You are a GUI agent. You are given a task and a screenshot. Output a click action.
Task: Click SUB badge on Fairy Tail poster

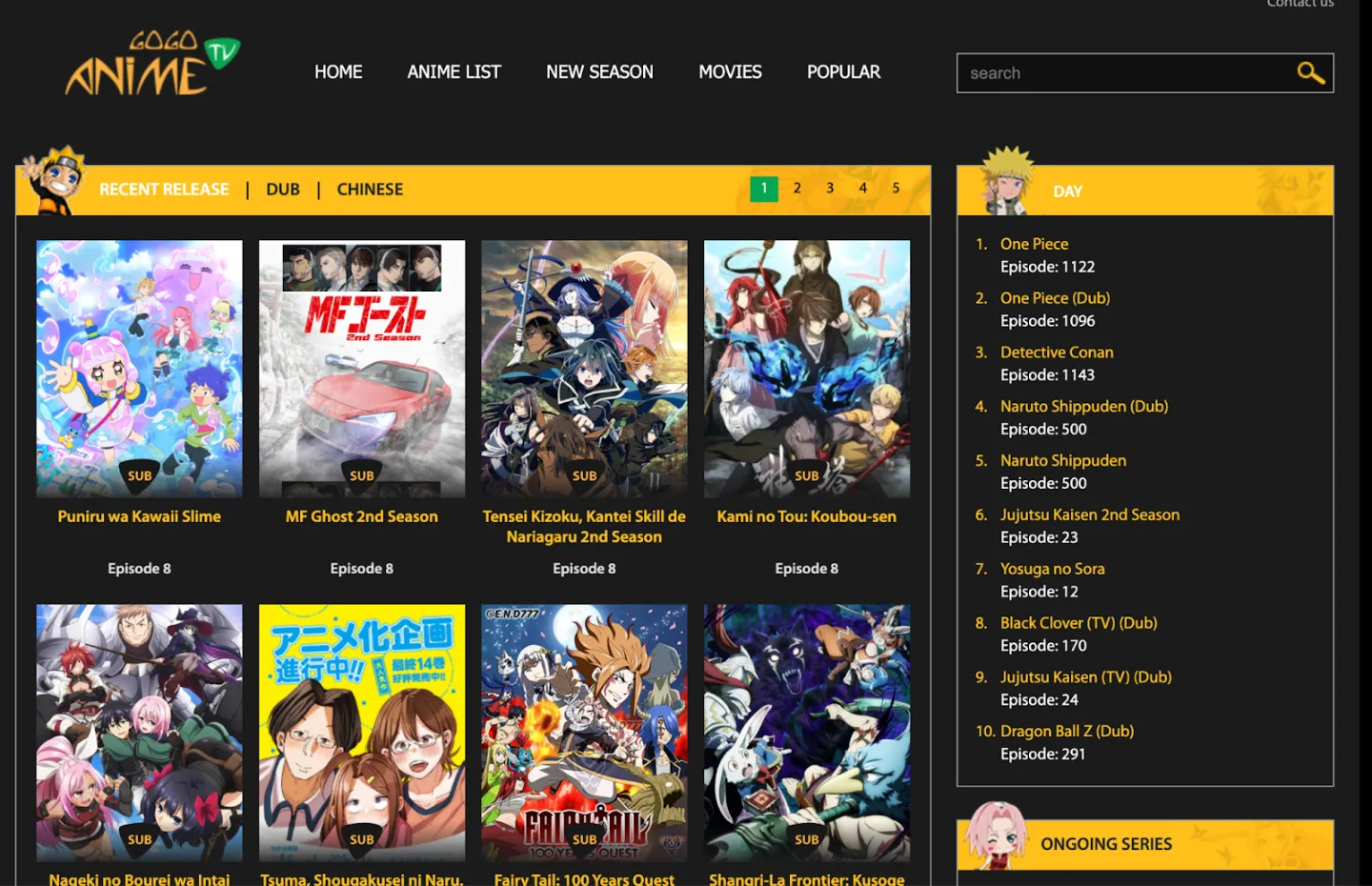click(584, 839)
